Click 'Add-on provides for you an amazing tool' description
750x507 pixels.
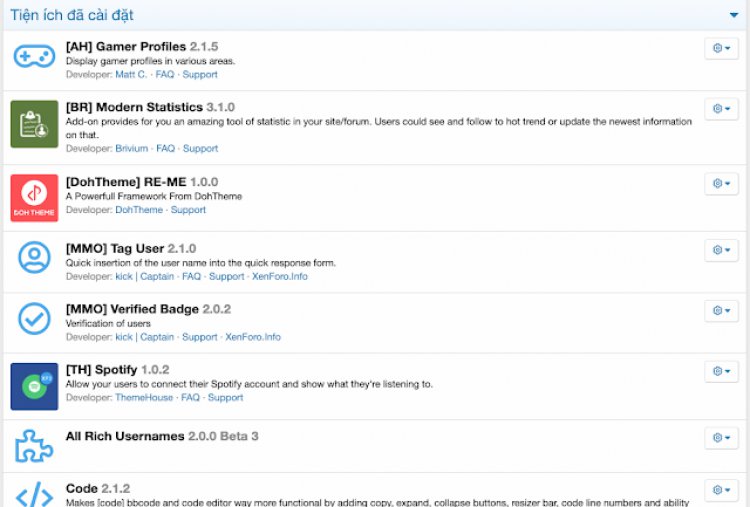pyautogui.click(x=378, y=128)
